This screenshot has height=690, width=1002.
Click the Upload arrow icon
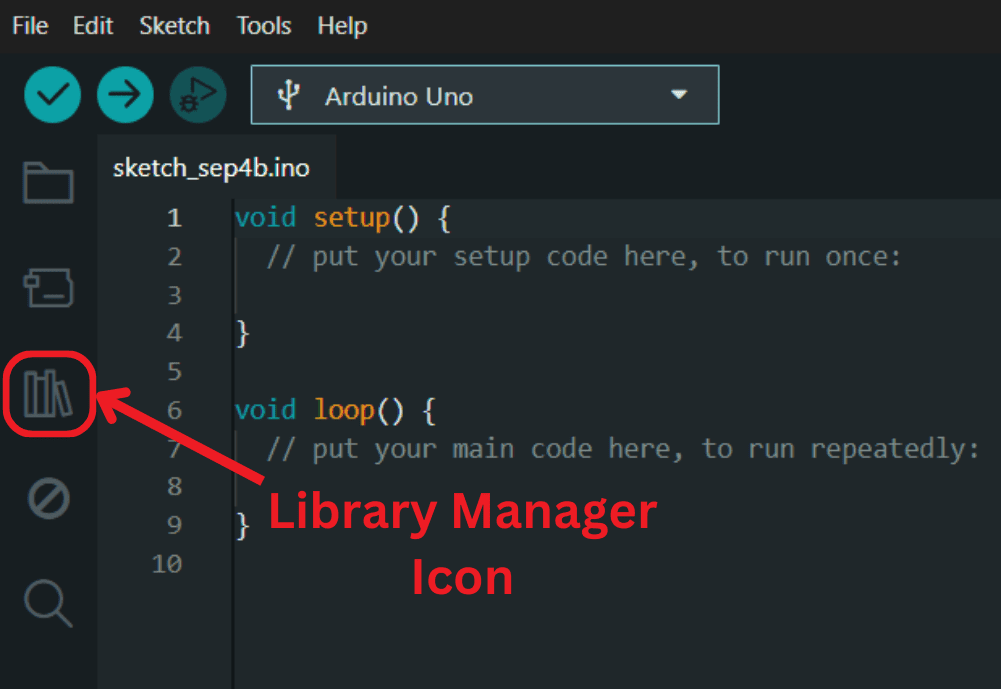pyautogui.click(x=125, y=94)
